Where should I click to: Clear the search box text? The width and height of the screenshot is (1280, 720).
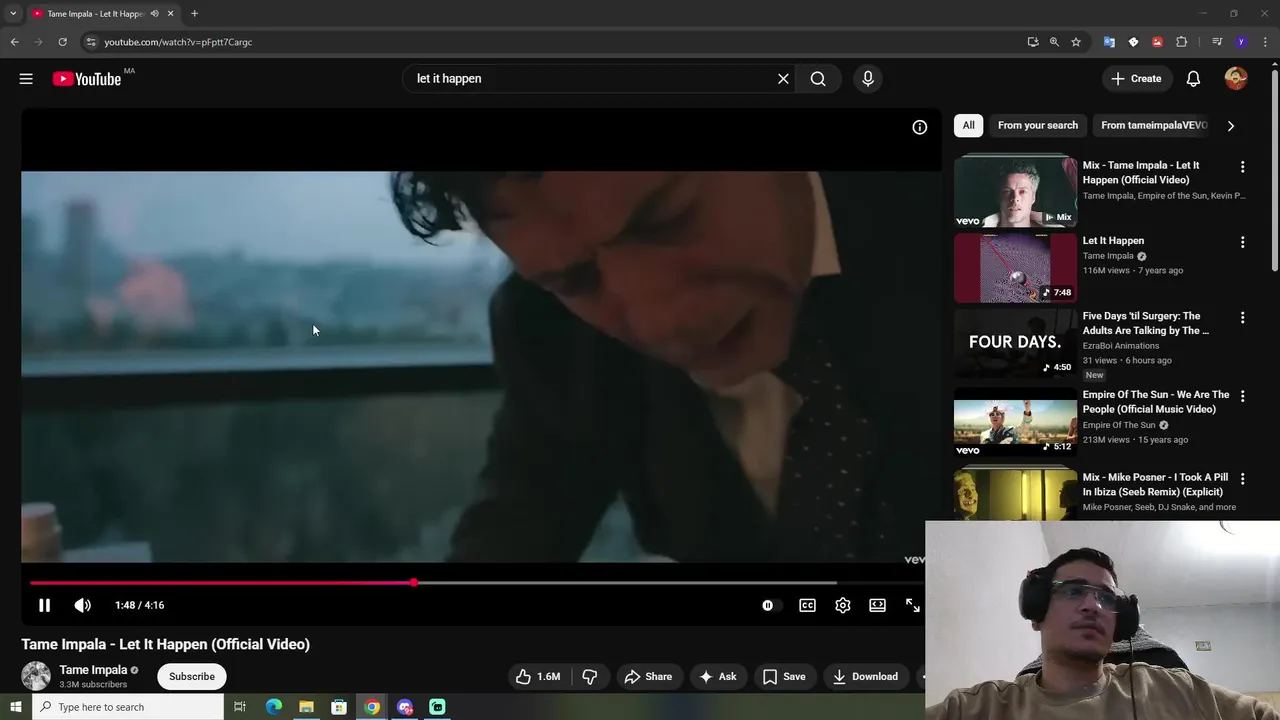(783, 79)
